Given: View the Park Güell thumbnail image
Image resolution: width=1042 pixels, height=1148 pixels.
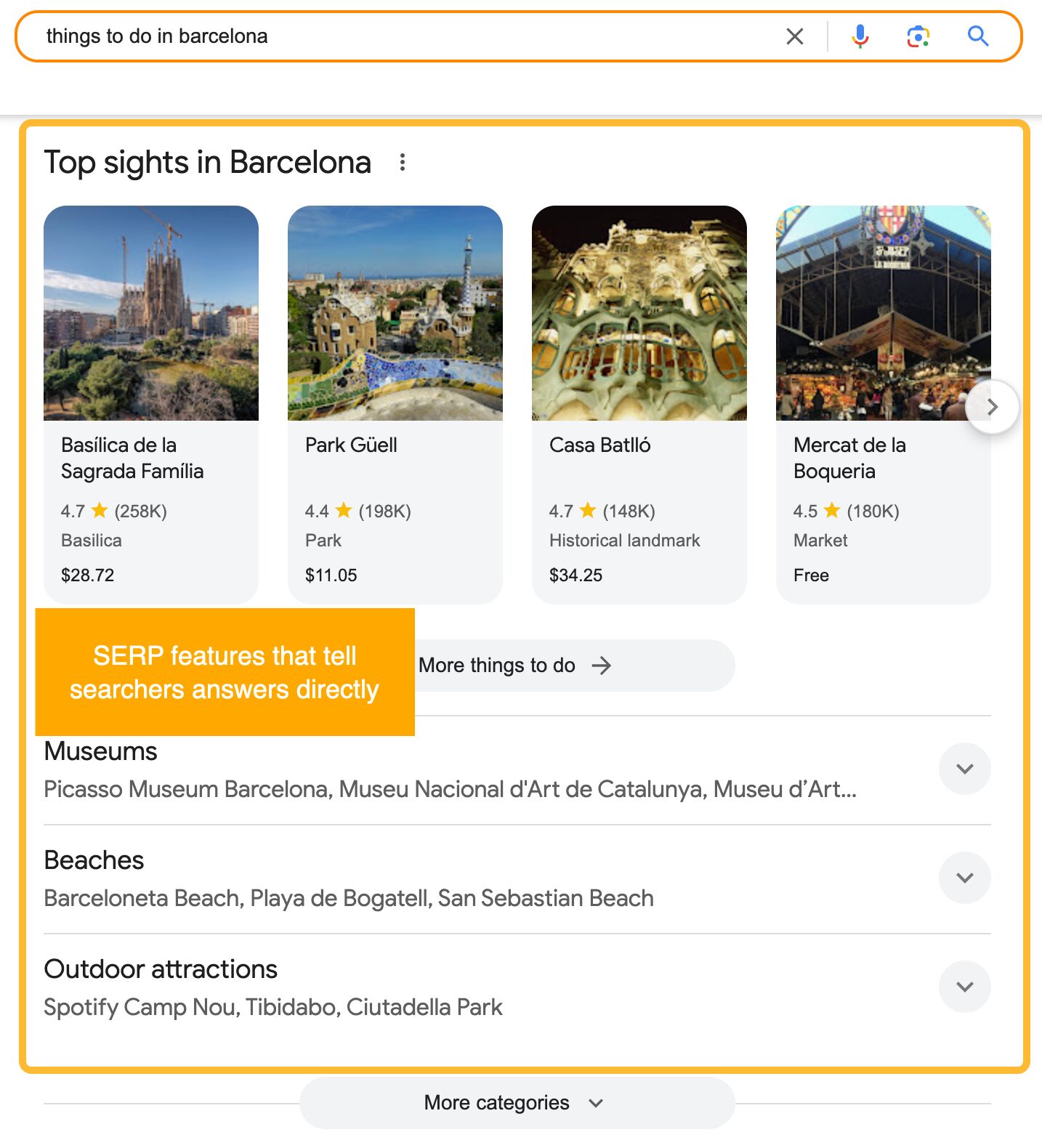Looking at the screenshot, I should pos(395,313).
